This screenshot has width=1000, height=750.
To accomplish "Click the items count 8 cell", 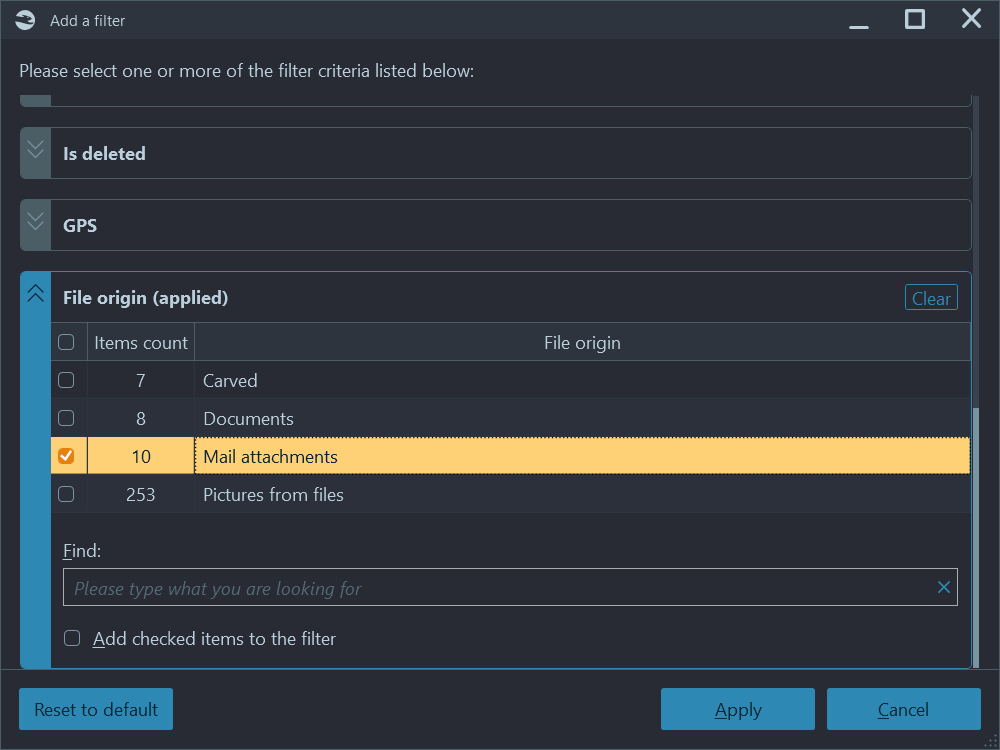I will pyautogui.click(x=141, y=419).
